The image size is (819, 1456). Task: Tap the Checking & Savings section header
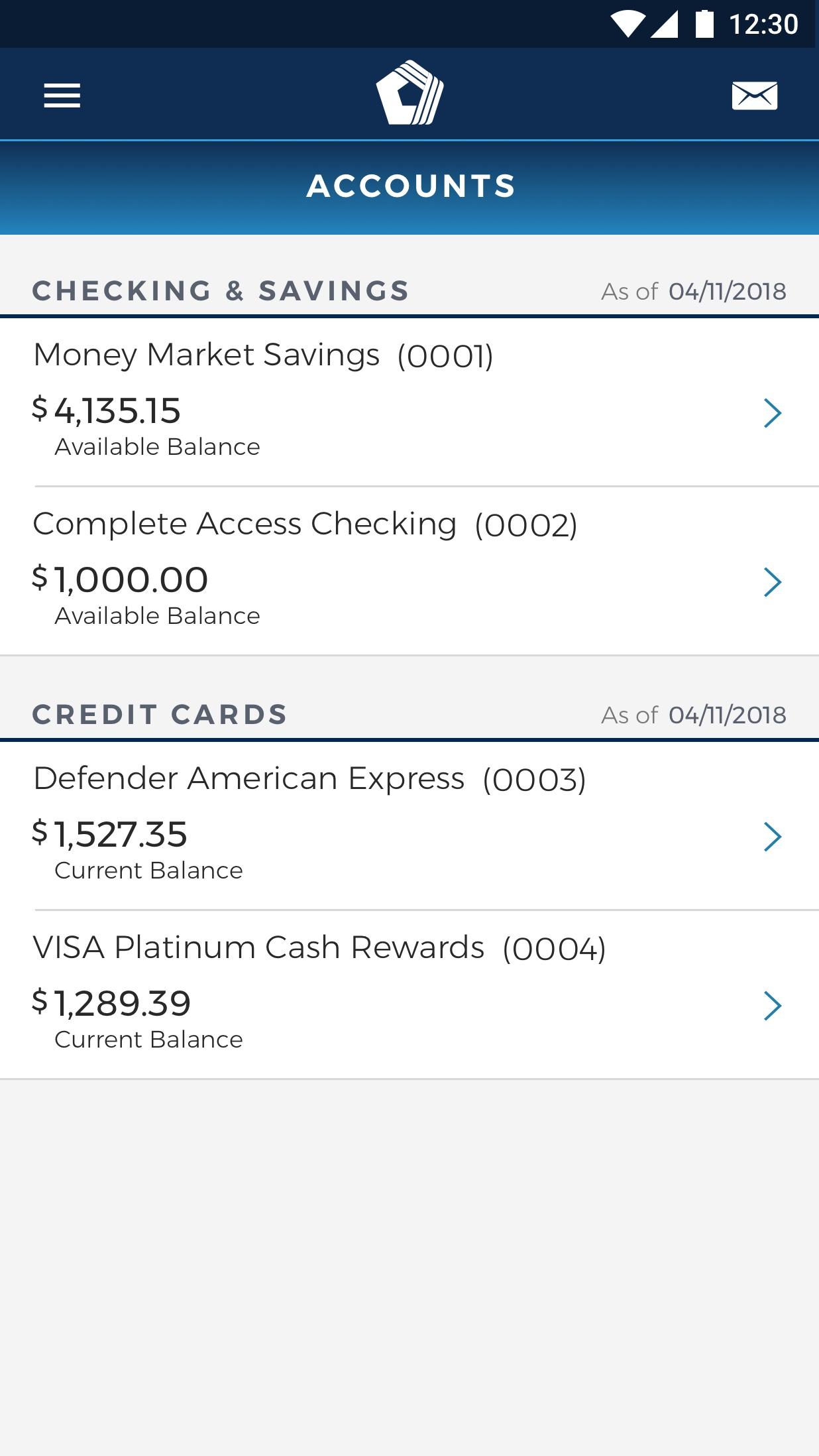[x=221, y=290]
